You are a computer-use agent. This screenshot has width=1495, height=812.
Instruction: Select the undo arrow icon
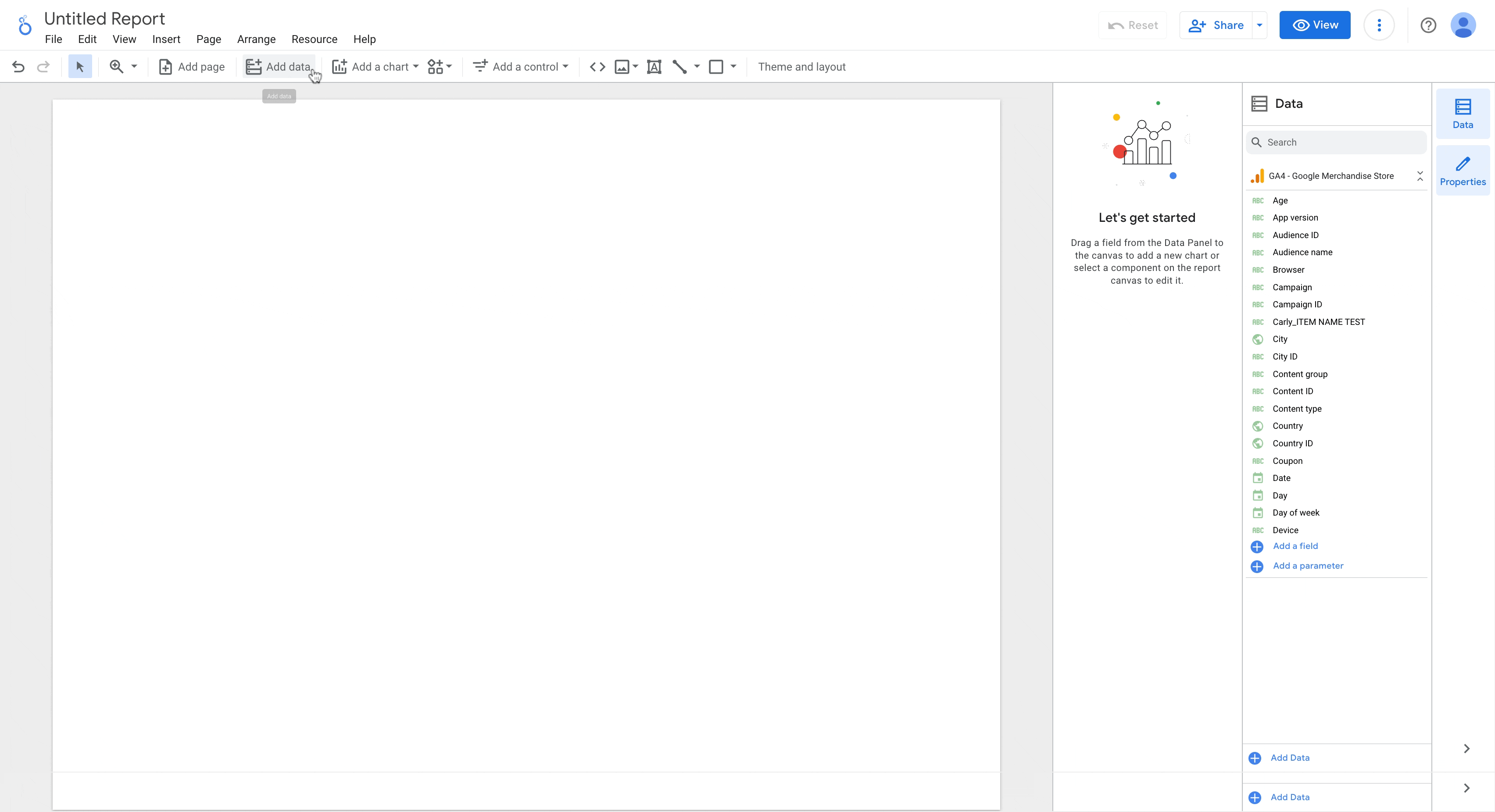pyautogui.click(x=18, y=67)
